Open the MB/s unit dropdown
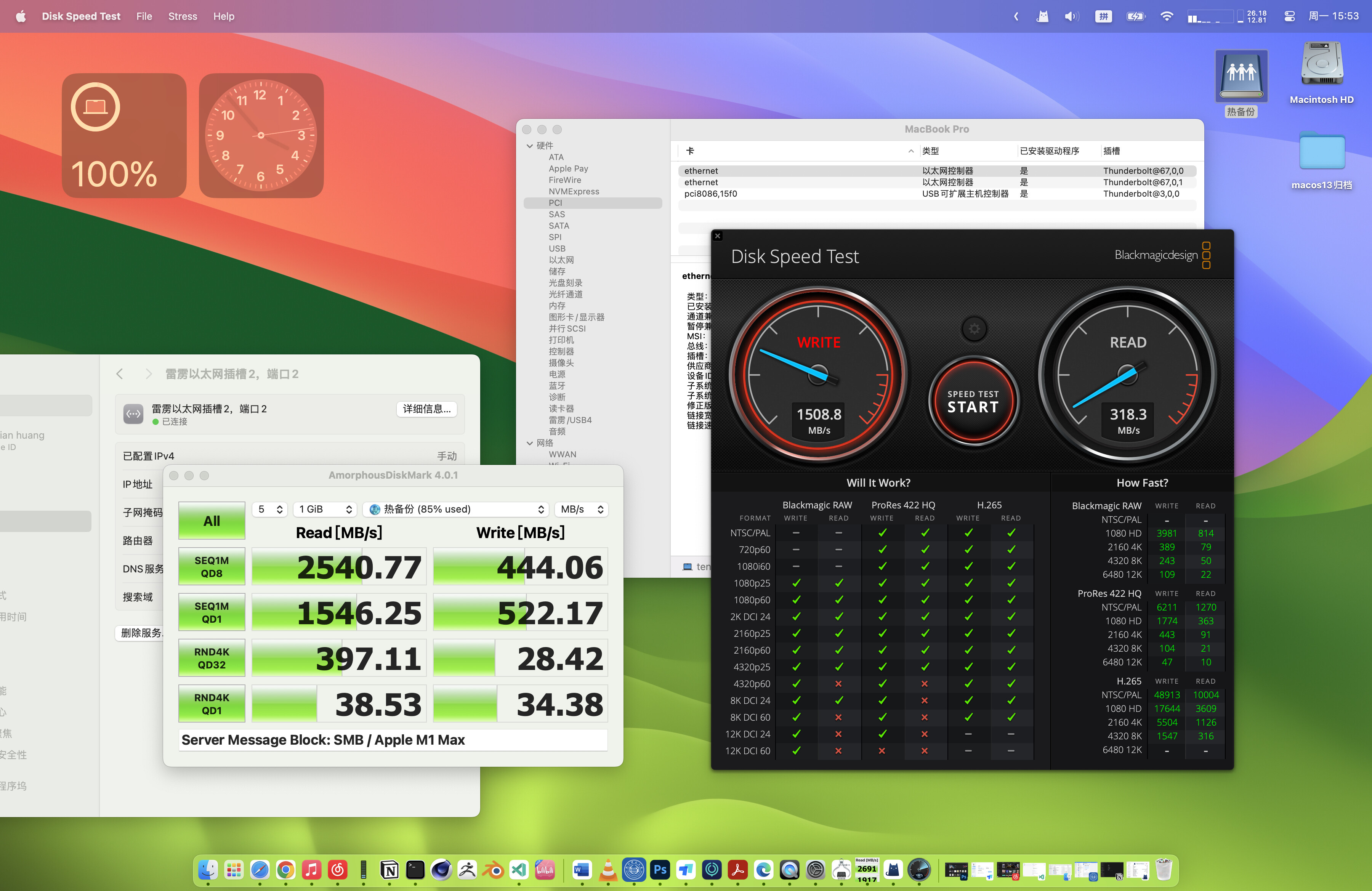Viewport: 1372px width, 891px height. [x=581, y=509]
